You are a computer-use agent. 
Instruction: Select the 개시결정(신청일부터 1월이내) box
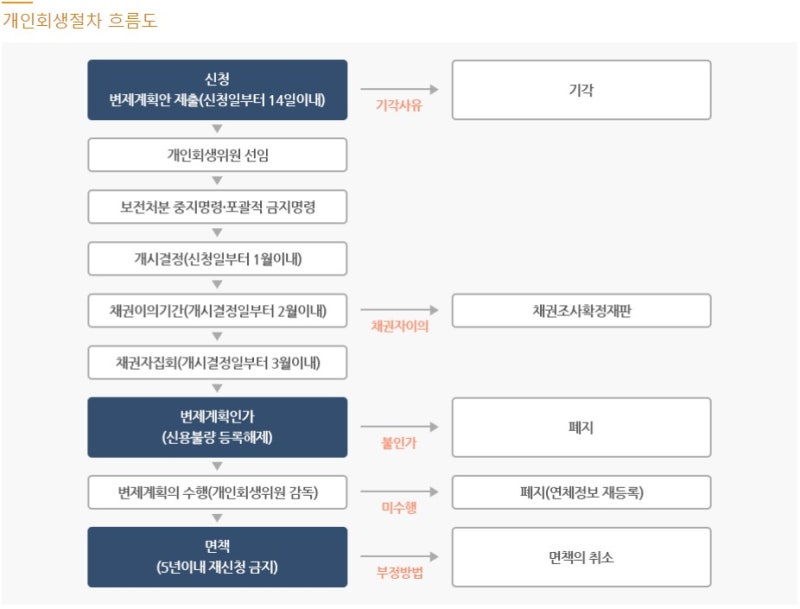[x=217, y=259]
